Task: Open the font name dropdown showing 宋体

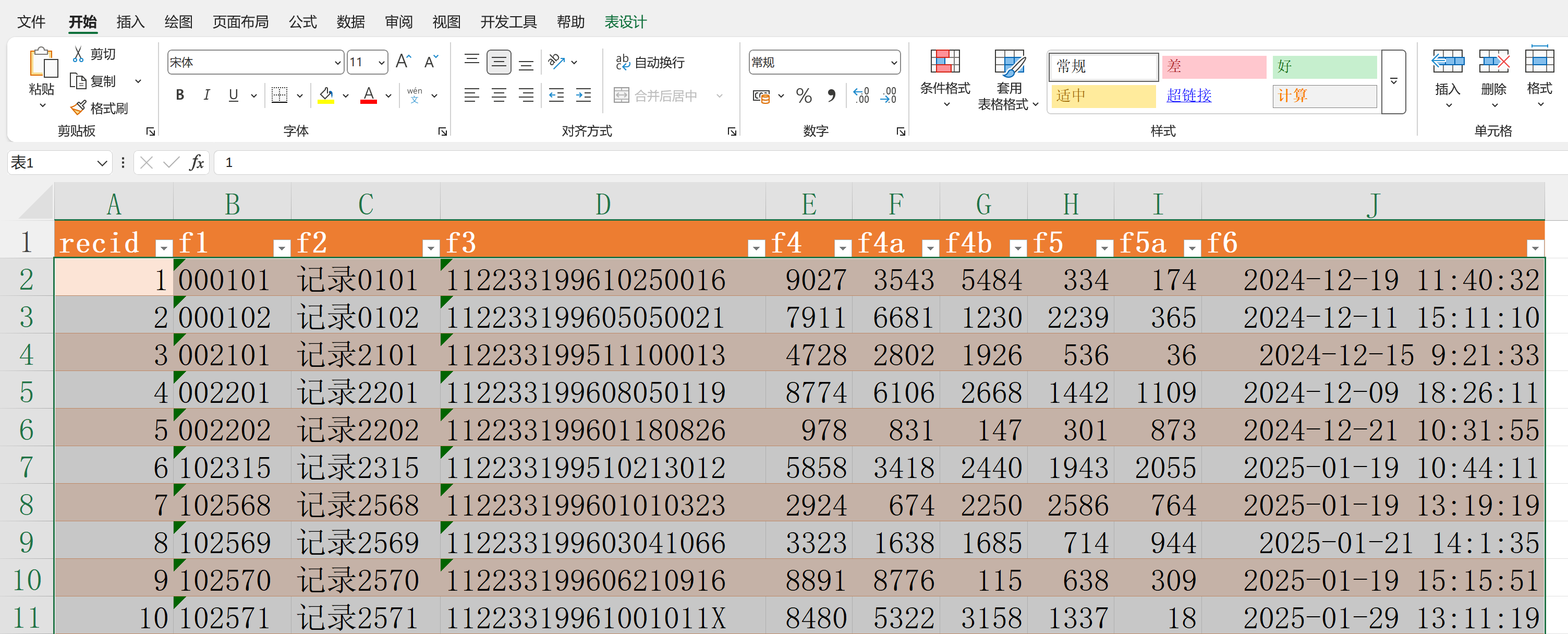Action: (337, 63)
